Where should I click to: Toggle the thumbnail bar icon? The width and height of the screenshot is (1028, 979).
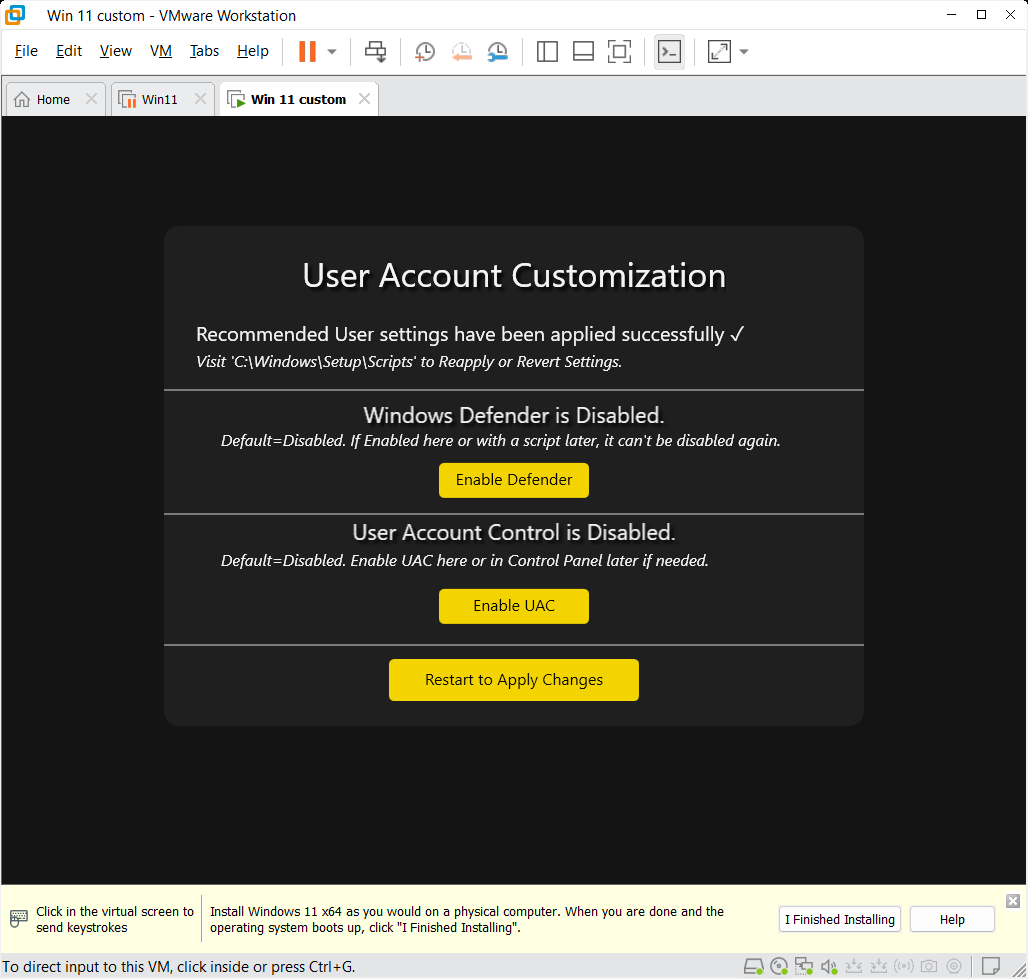coord(583,51)
